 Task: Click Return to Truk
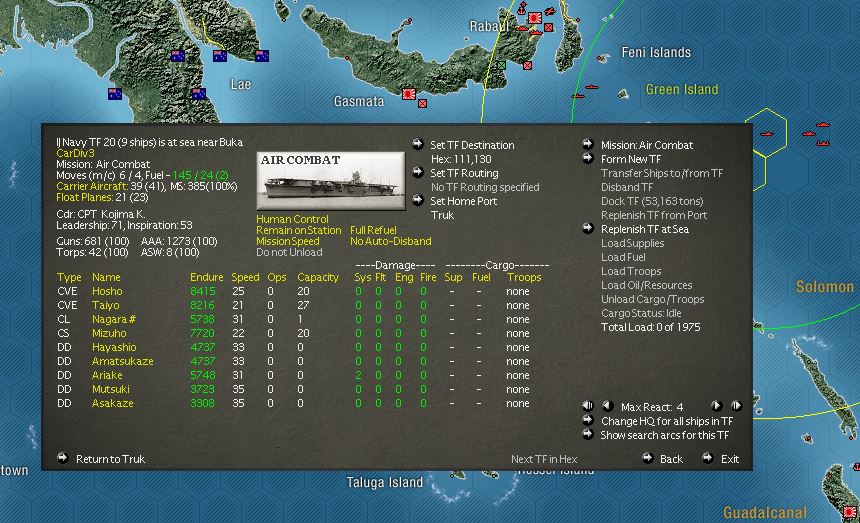point(110,459)
